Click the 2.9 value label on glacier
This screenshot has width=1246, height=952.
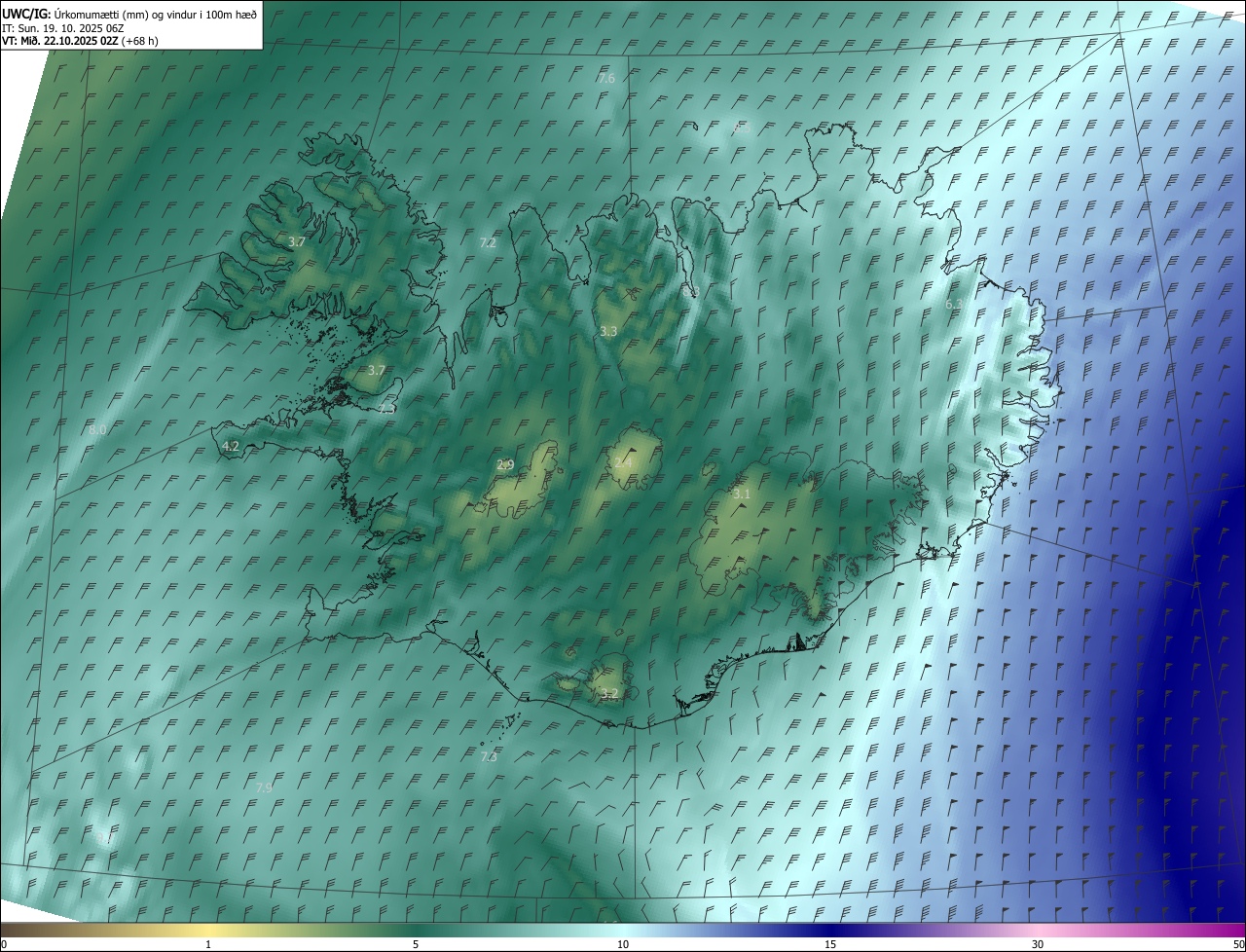click(505, 464)
